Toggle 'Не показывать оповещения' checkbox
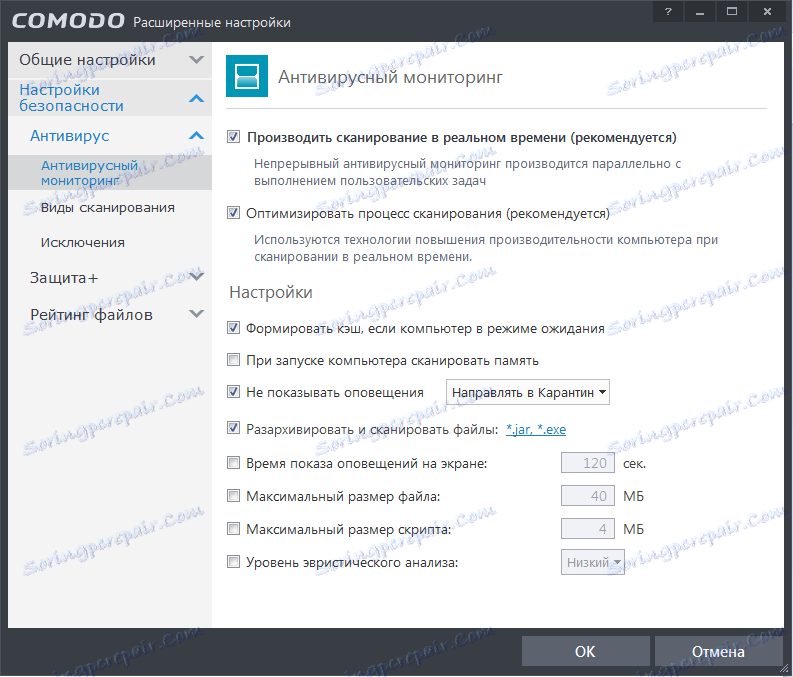The width and height of the screenshot is (793, 677). (233, 391)
